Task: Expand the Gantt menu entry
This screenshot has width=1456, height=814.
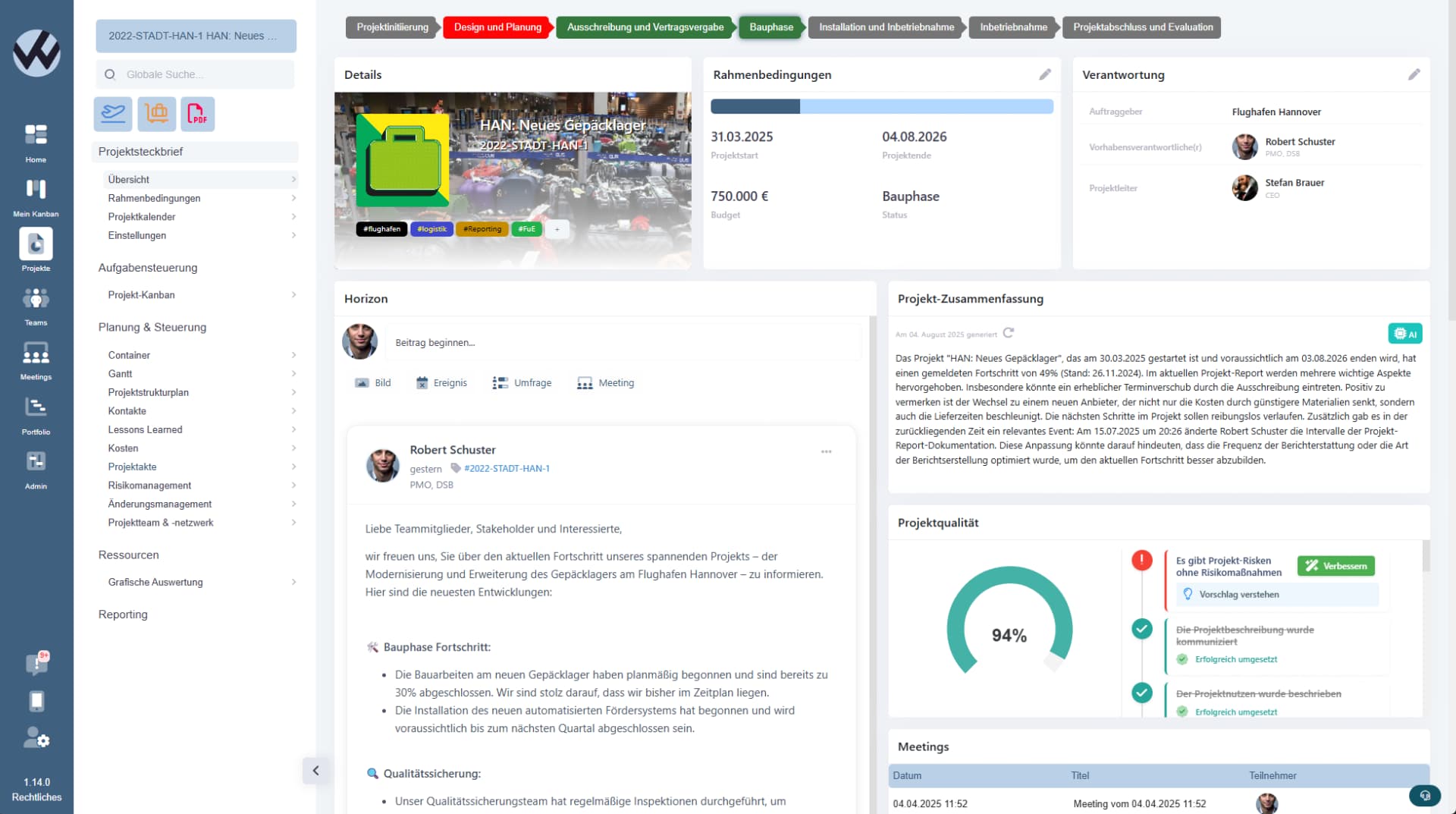Action: (201, 374)
